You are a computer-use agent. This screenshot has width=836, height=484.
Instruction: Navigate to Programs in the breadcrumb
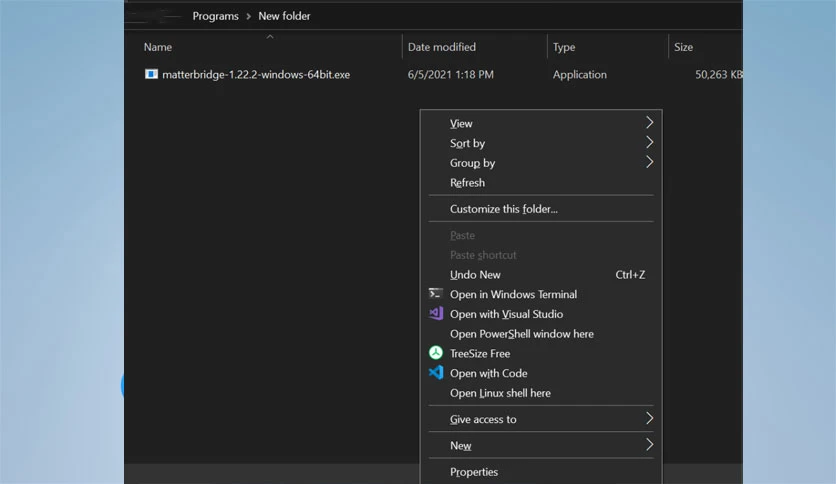pyautogui.click(x=215, y=16)
